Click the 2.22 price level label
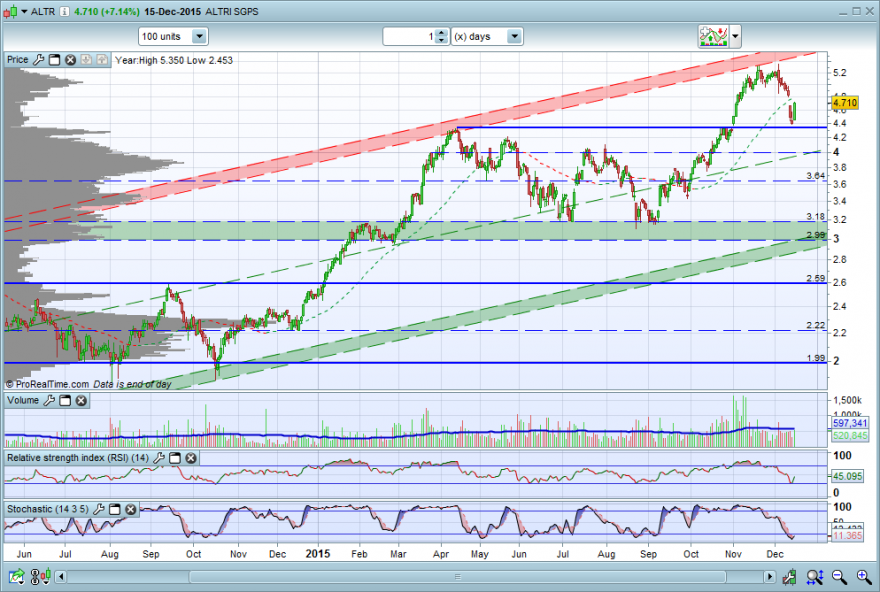This screenshot has height=592, width=880. tap(815, 325)
